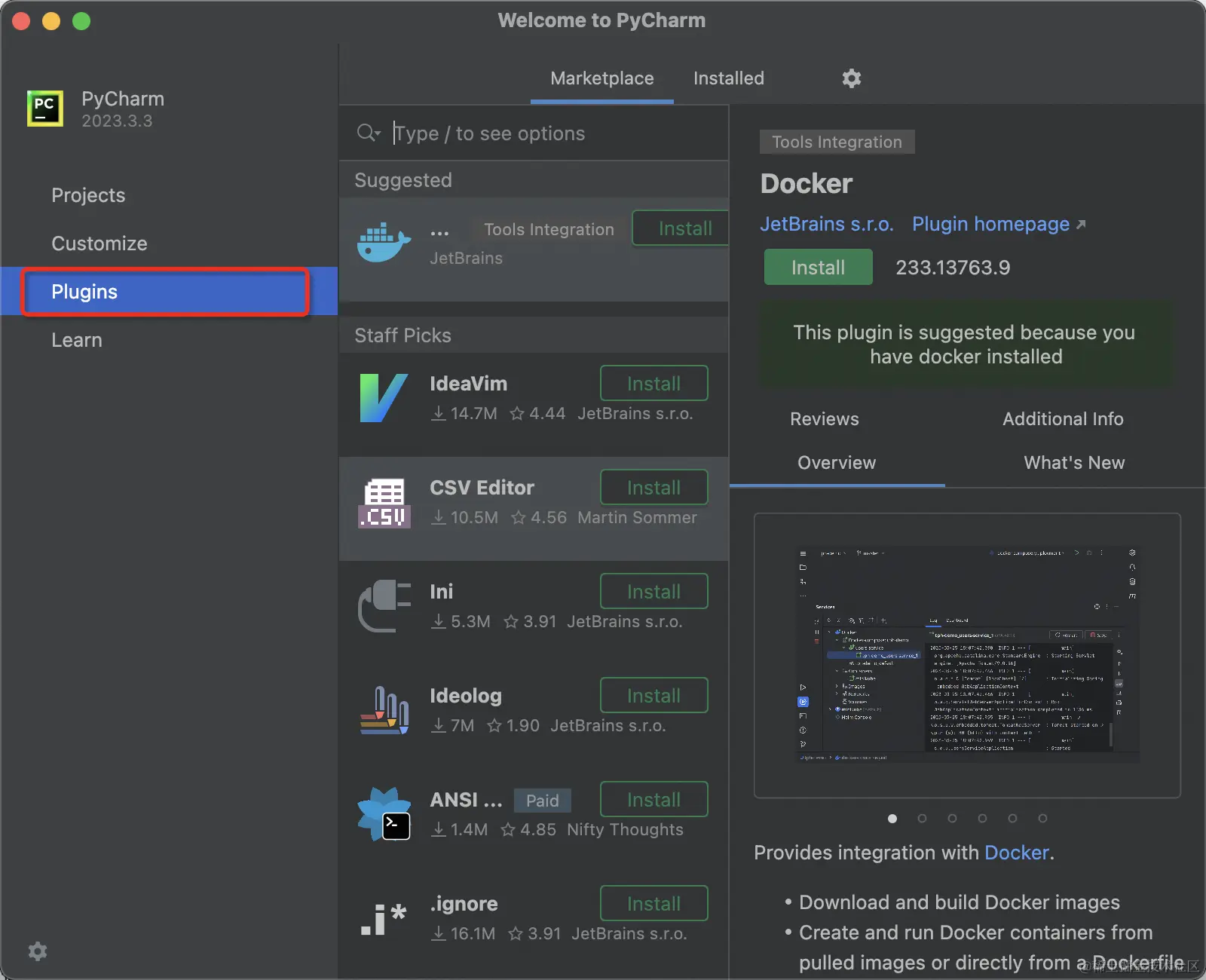
Task: Click the Tools Integration tag in details panel
Action: 837,142
